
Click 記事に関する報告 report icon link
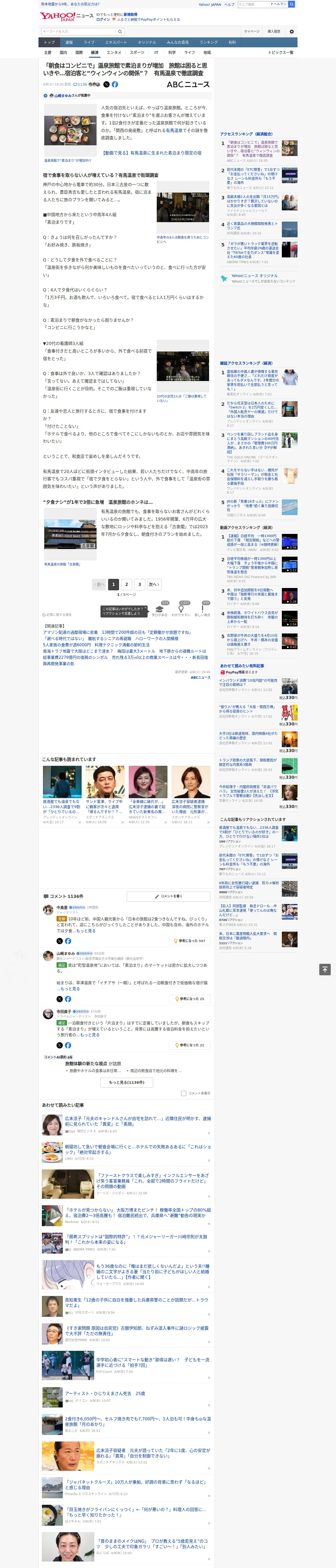coord(57,615)
